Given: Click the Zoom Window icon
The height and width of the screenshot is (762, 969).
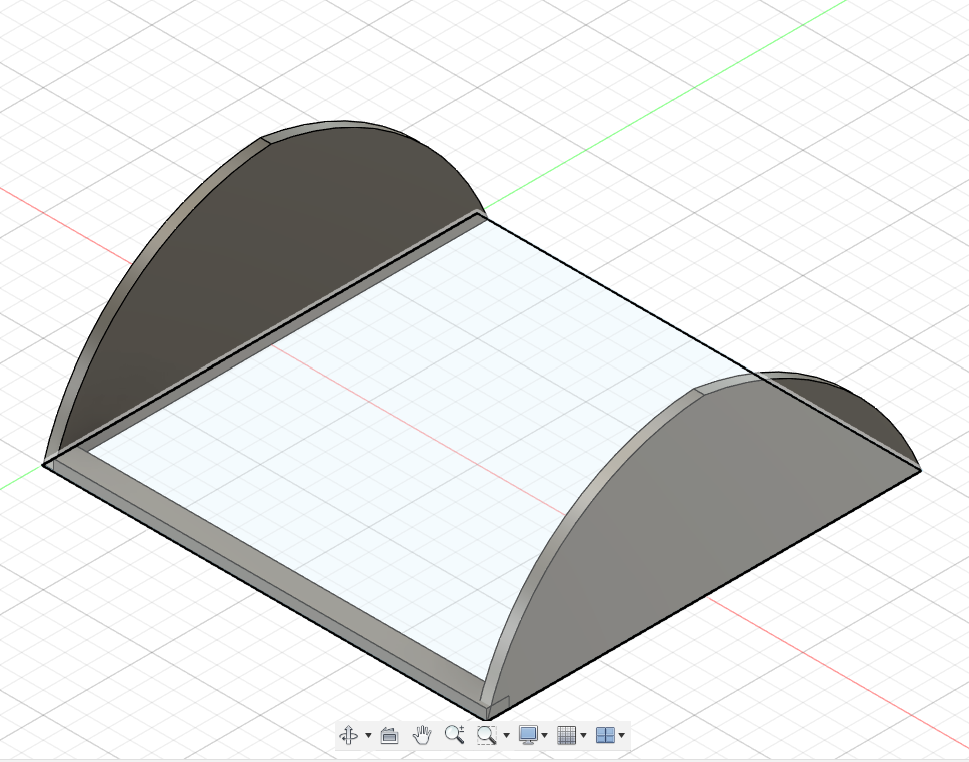Looking at the screenshot, I should [x=487, y=735].
